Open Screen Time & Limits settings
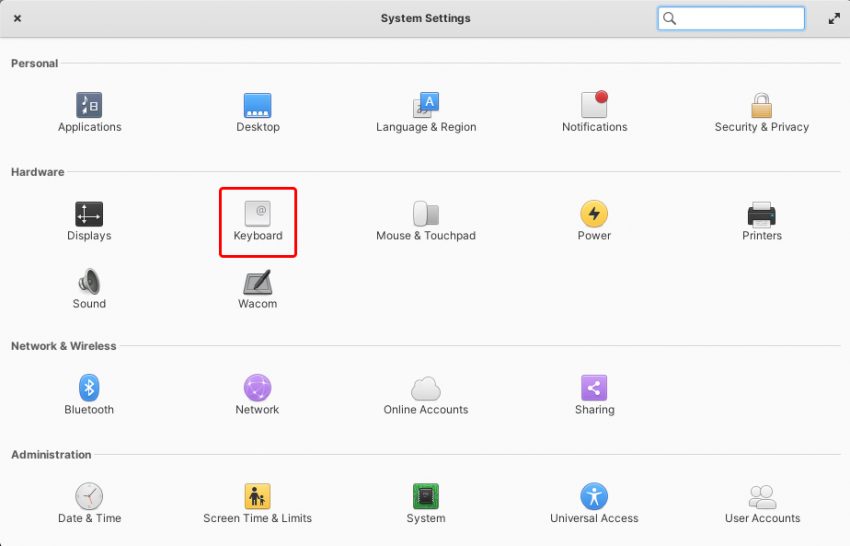The height and width of the screenshot is (546, 850). pyautogui.click(x=258, y=497)
